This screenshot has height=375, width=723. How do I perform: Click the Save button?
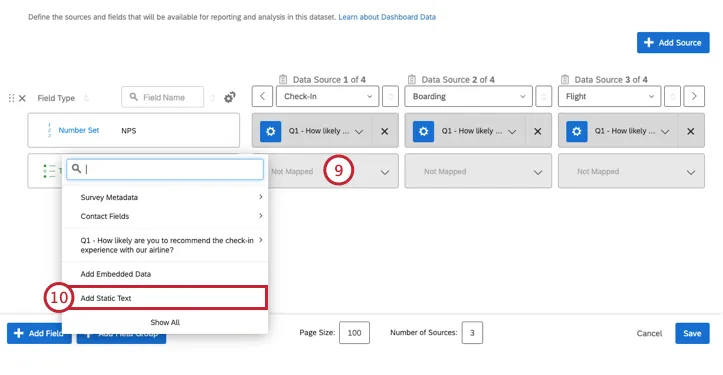[692, 333]
